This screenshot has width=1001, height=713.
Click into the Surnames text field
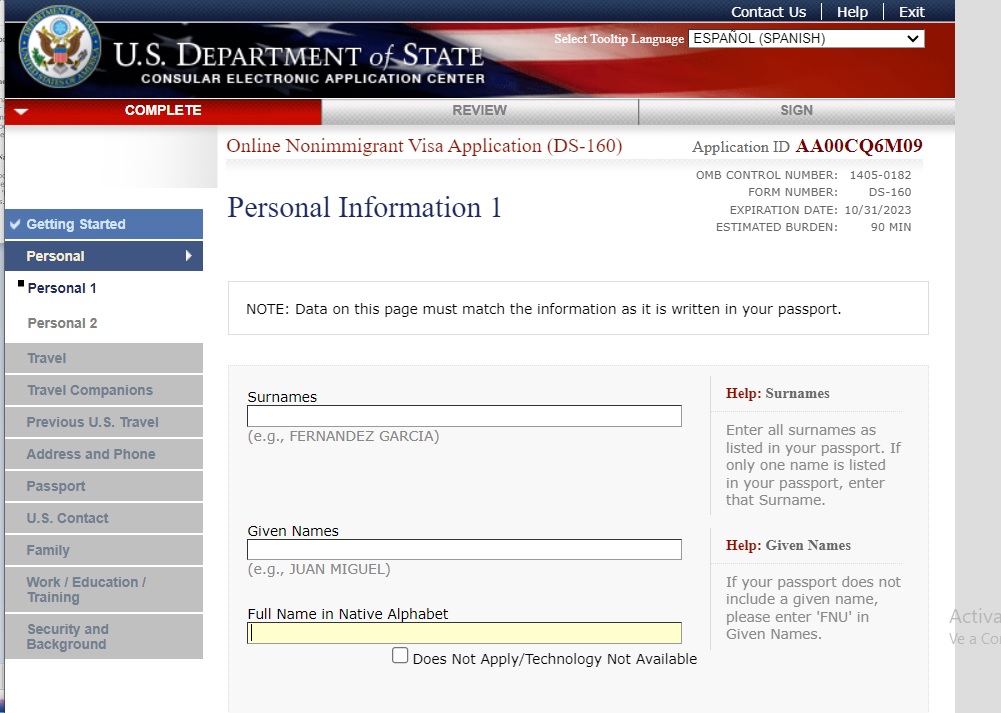pyautogui.click(x=464, y=416)
